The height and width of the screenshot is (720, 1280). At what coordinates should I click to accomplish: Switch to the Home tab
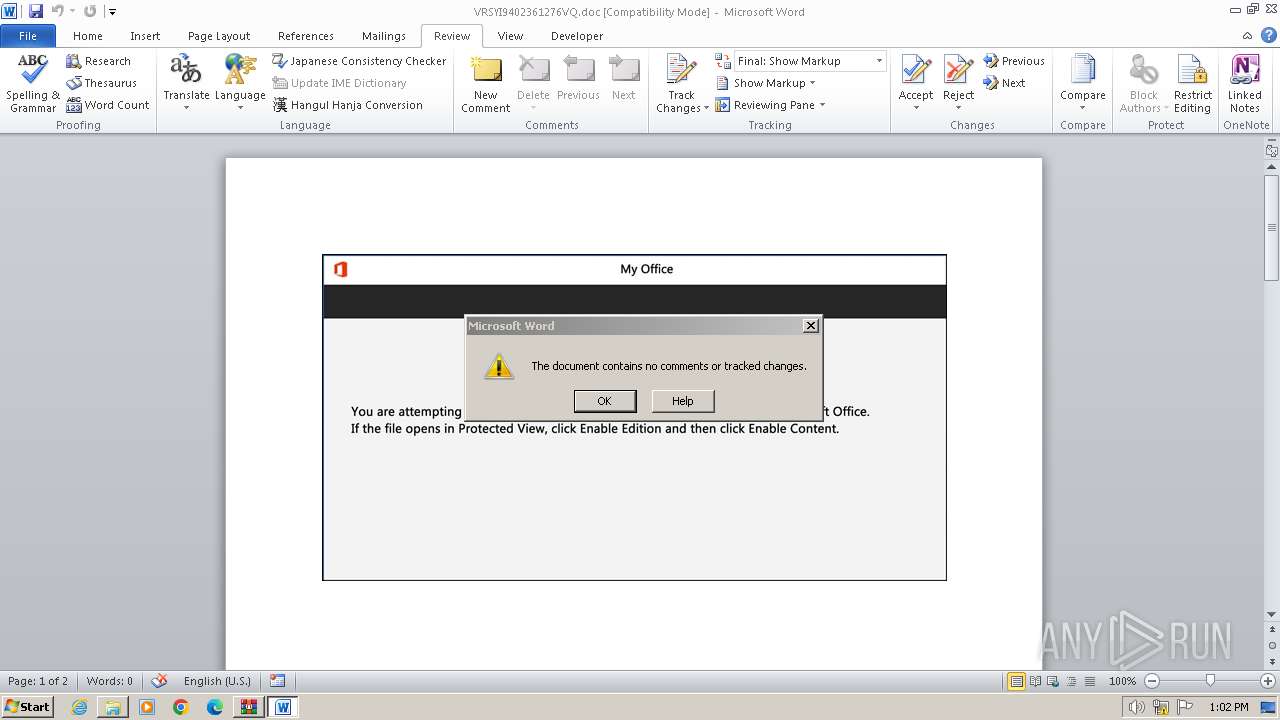pyautogui.click(x=88, y=36)
